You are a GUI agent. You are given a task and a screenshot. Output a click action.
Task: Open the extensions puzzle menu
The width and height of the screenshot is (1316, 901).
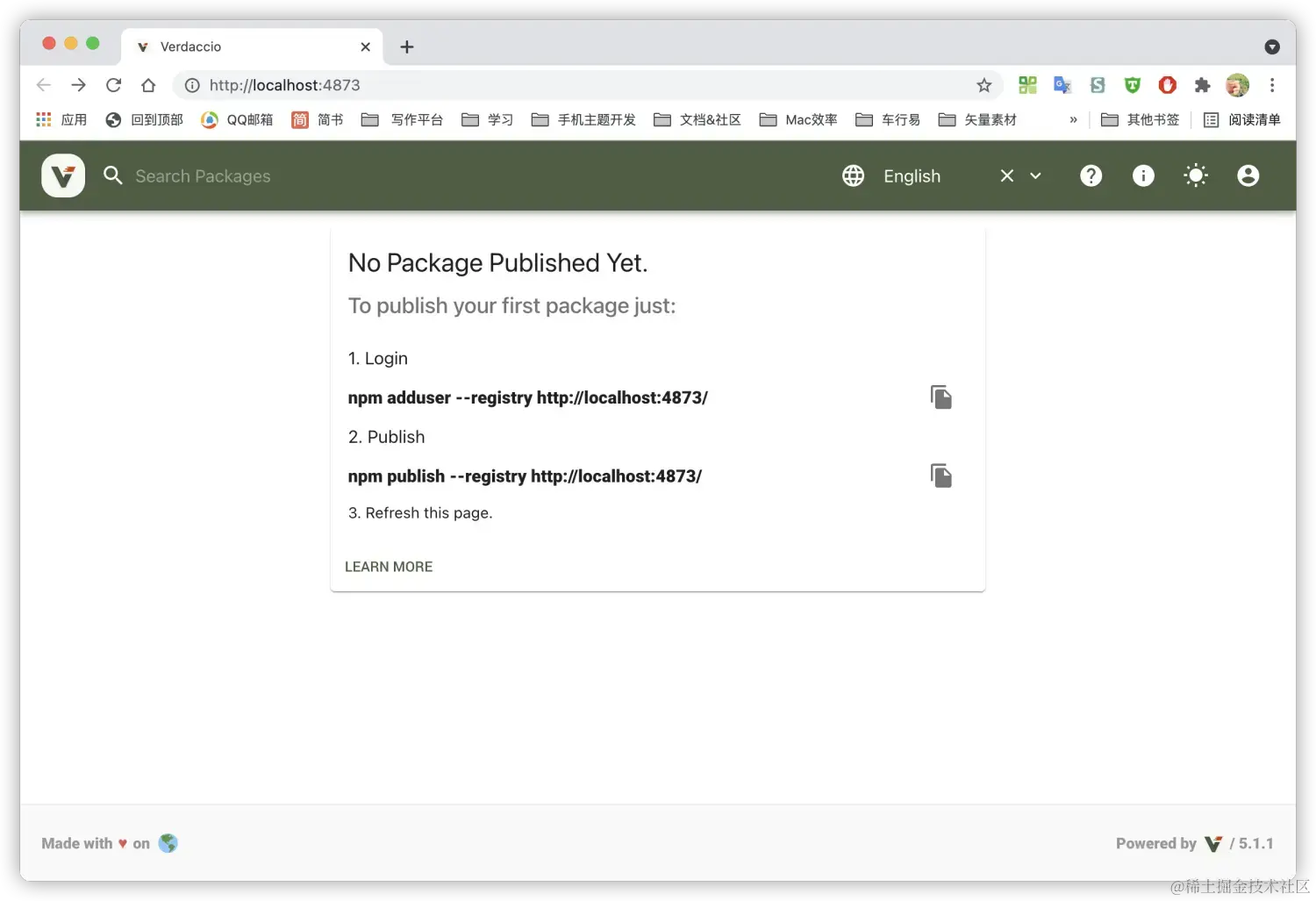1202,85
